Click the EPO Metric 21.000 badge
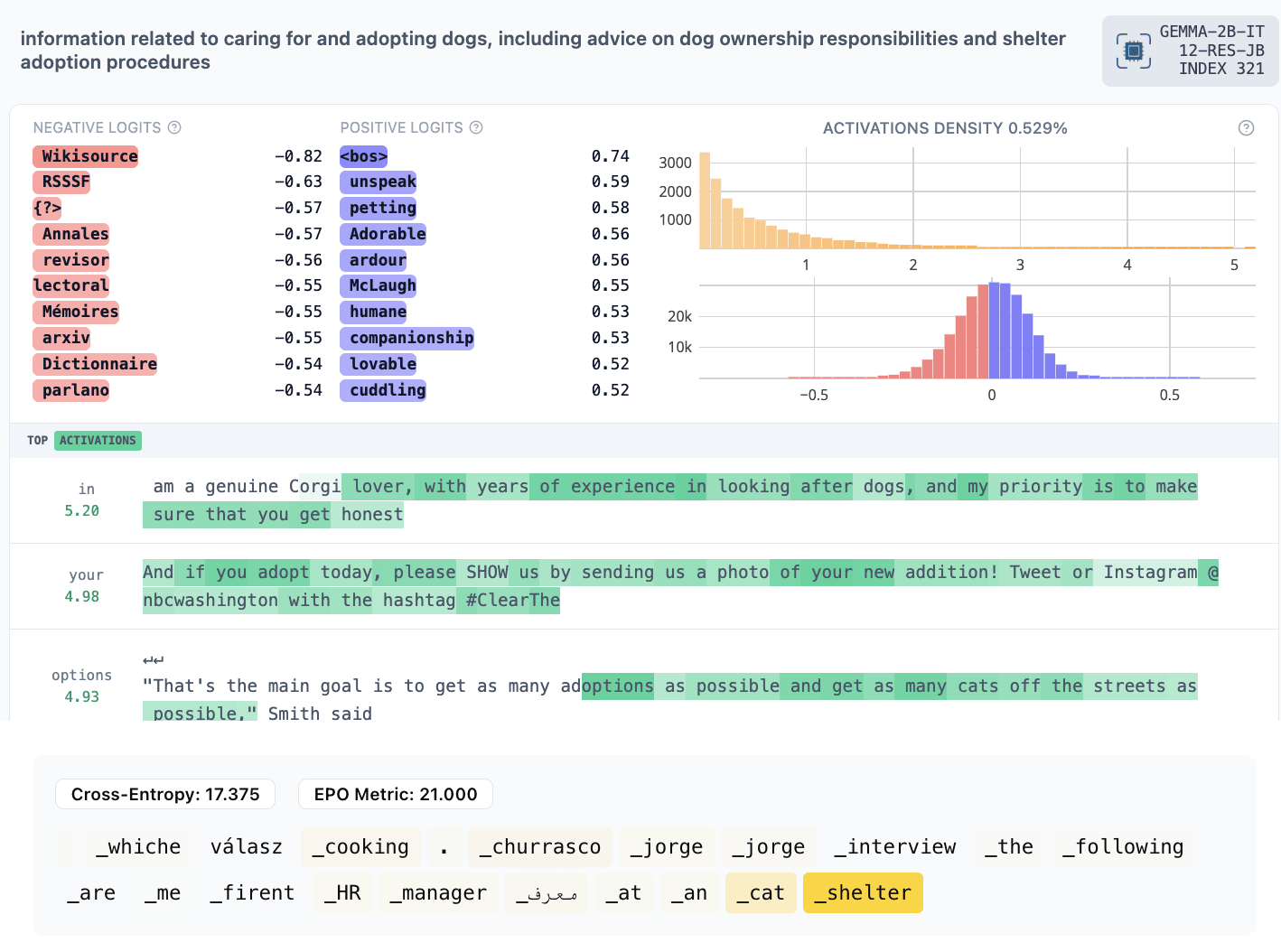 [395, 794]
